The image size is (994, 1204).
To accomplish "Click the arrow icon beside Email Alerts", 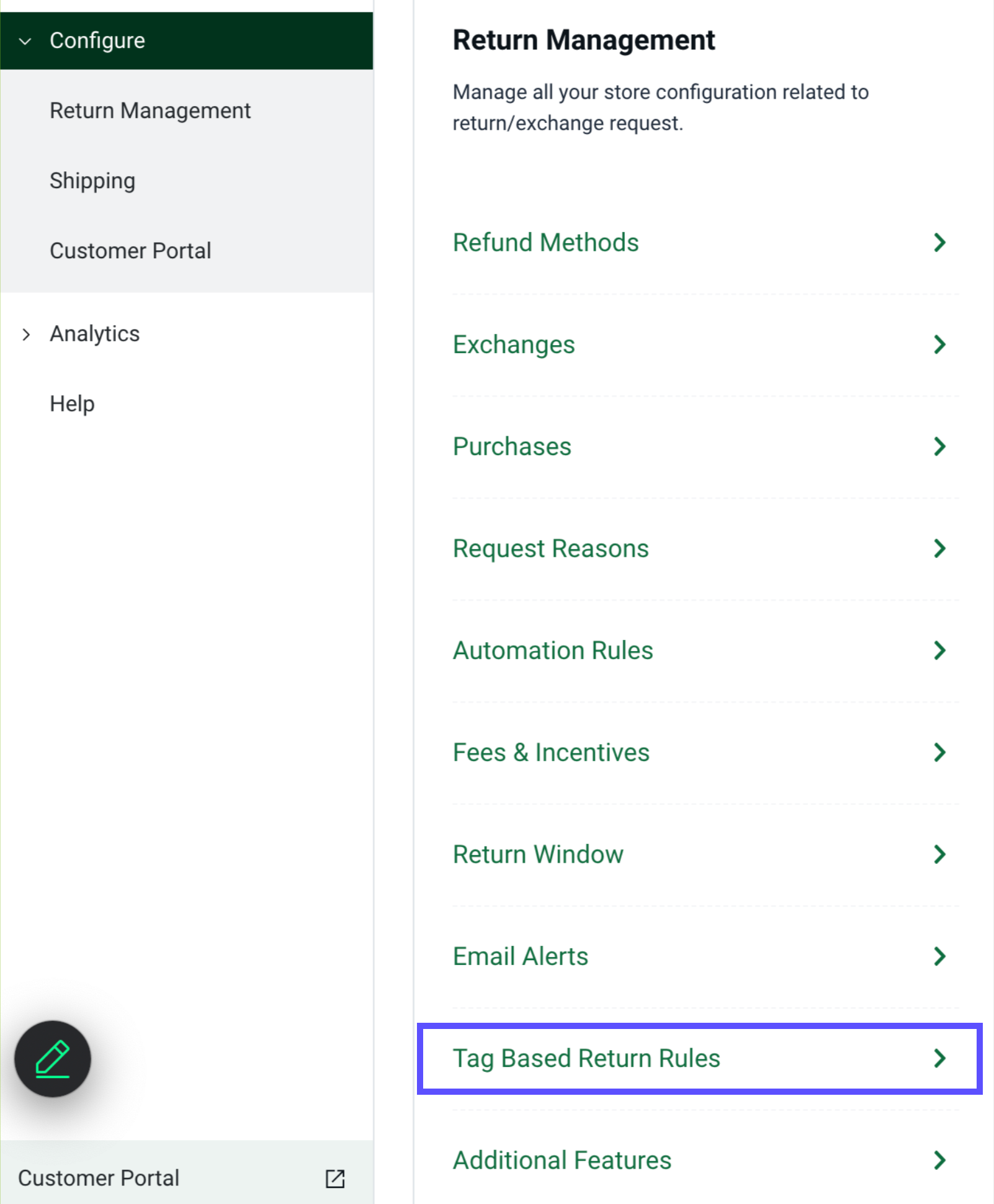I will pos(939,956).
